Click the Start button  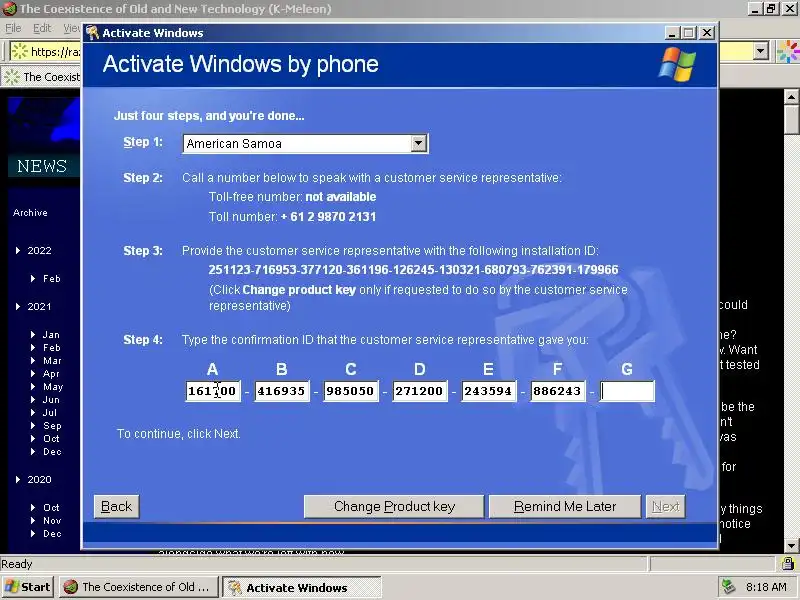28,587
